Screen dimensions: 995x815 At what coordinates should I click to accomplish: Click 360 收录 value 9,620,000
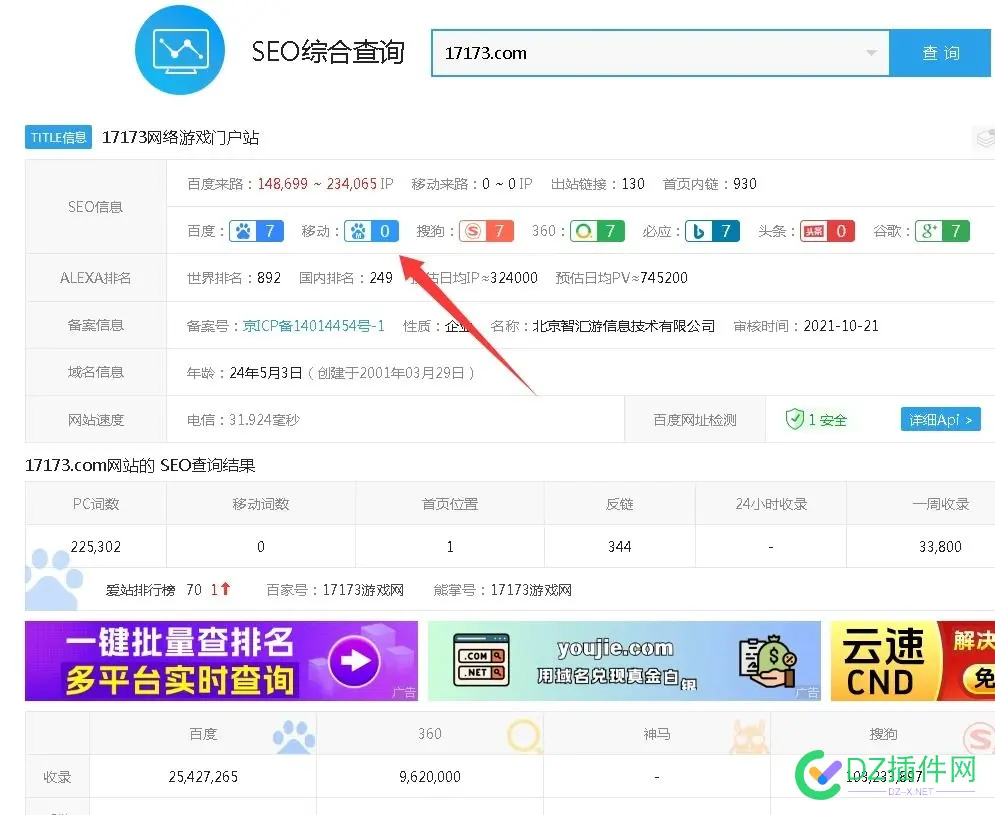point(430,776)
